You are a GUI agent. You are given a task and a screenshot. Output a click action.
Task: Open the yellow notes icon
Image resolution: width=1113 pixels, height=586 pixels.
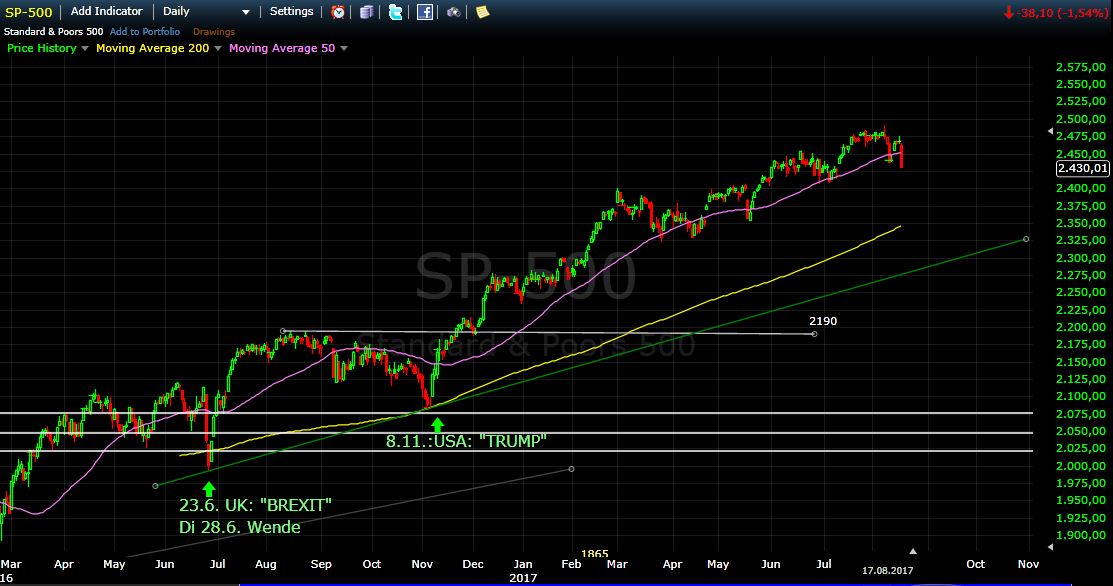click(x=482, y=12)
